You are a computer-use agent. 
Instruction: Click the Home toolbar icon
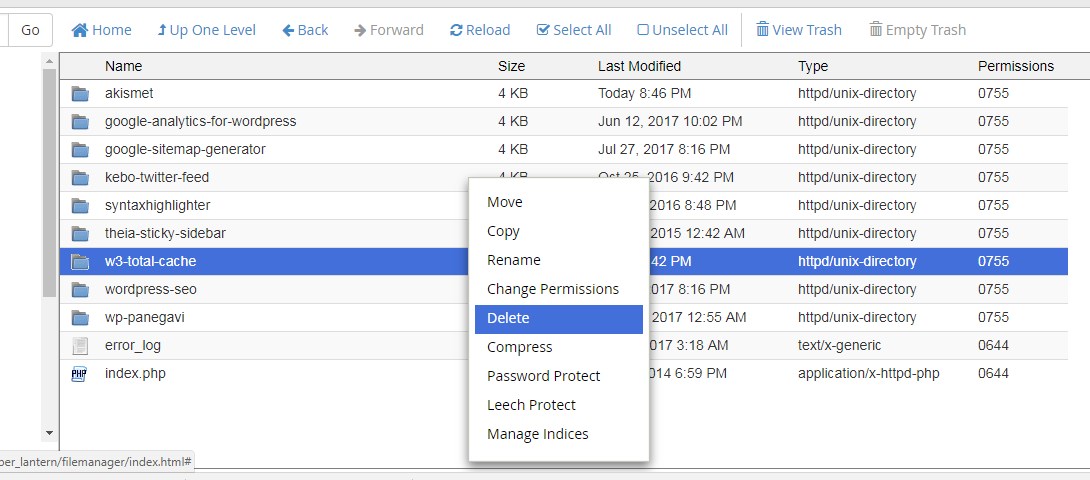click(x=80, y=30)
